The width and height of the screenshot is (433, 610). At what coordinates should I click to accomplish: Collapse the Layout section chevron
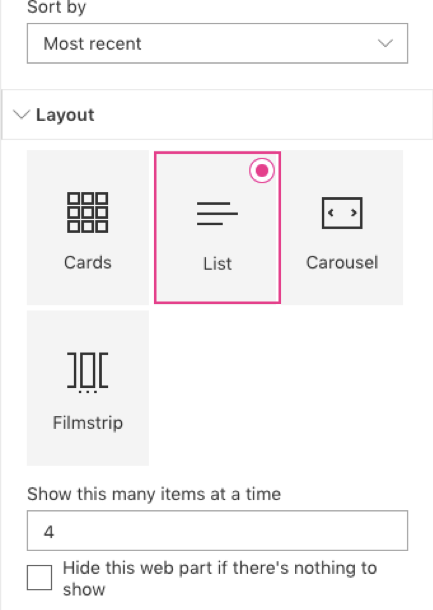21,114
